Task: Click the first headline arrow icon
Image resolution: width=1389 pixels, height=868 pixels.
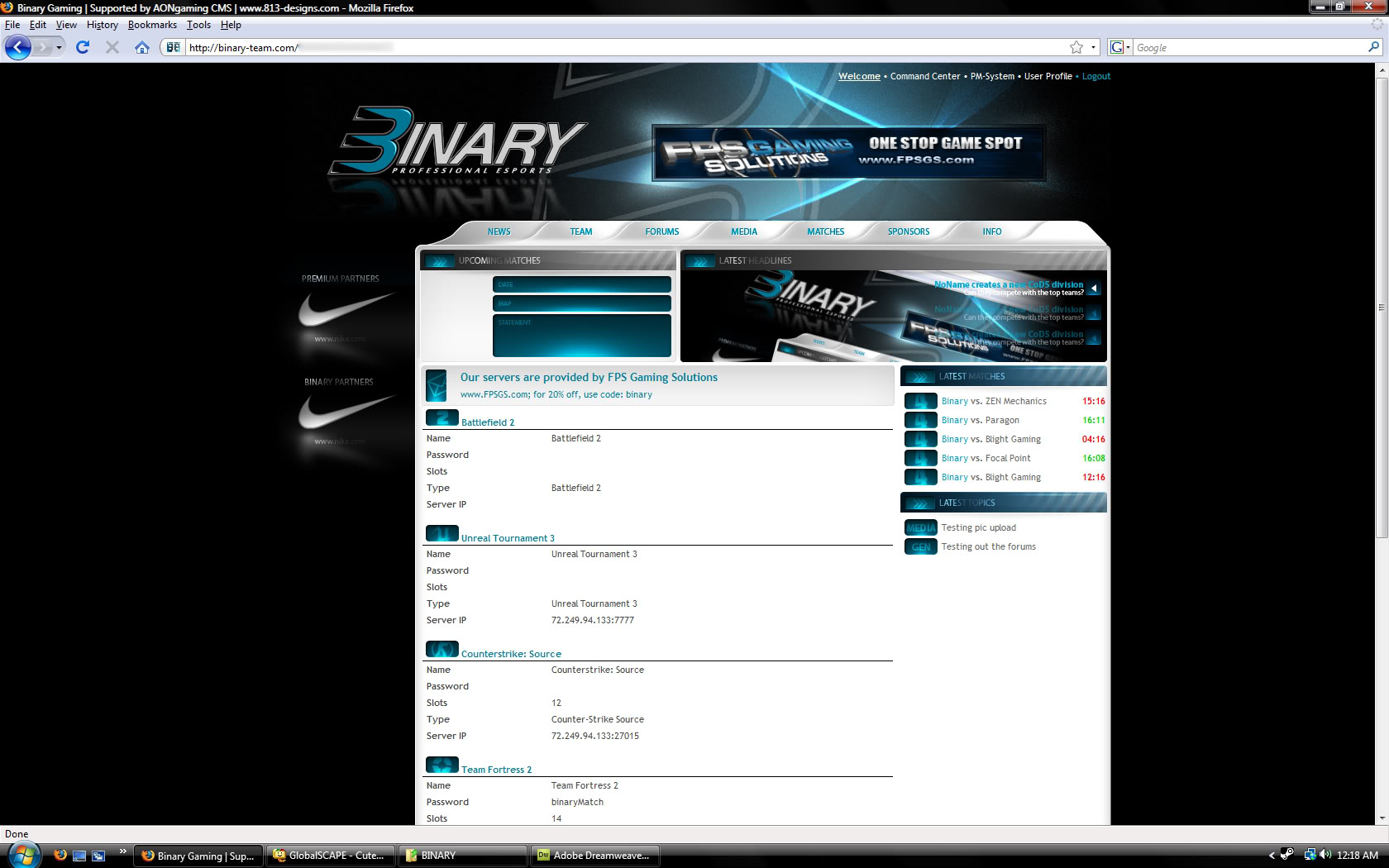Action: pos(1094,289)
